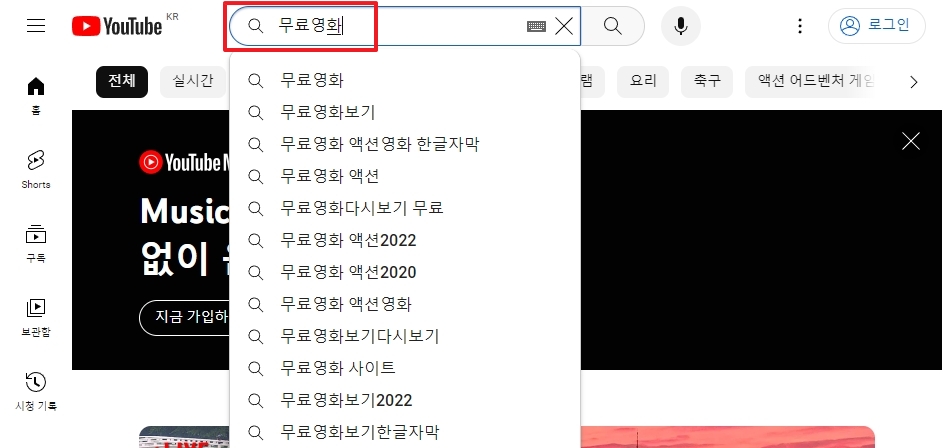Viewport: 946px width, 448px height.
Task: Click the magnifier search button
Action: (612, 26)
